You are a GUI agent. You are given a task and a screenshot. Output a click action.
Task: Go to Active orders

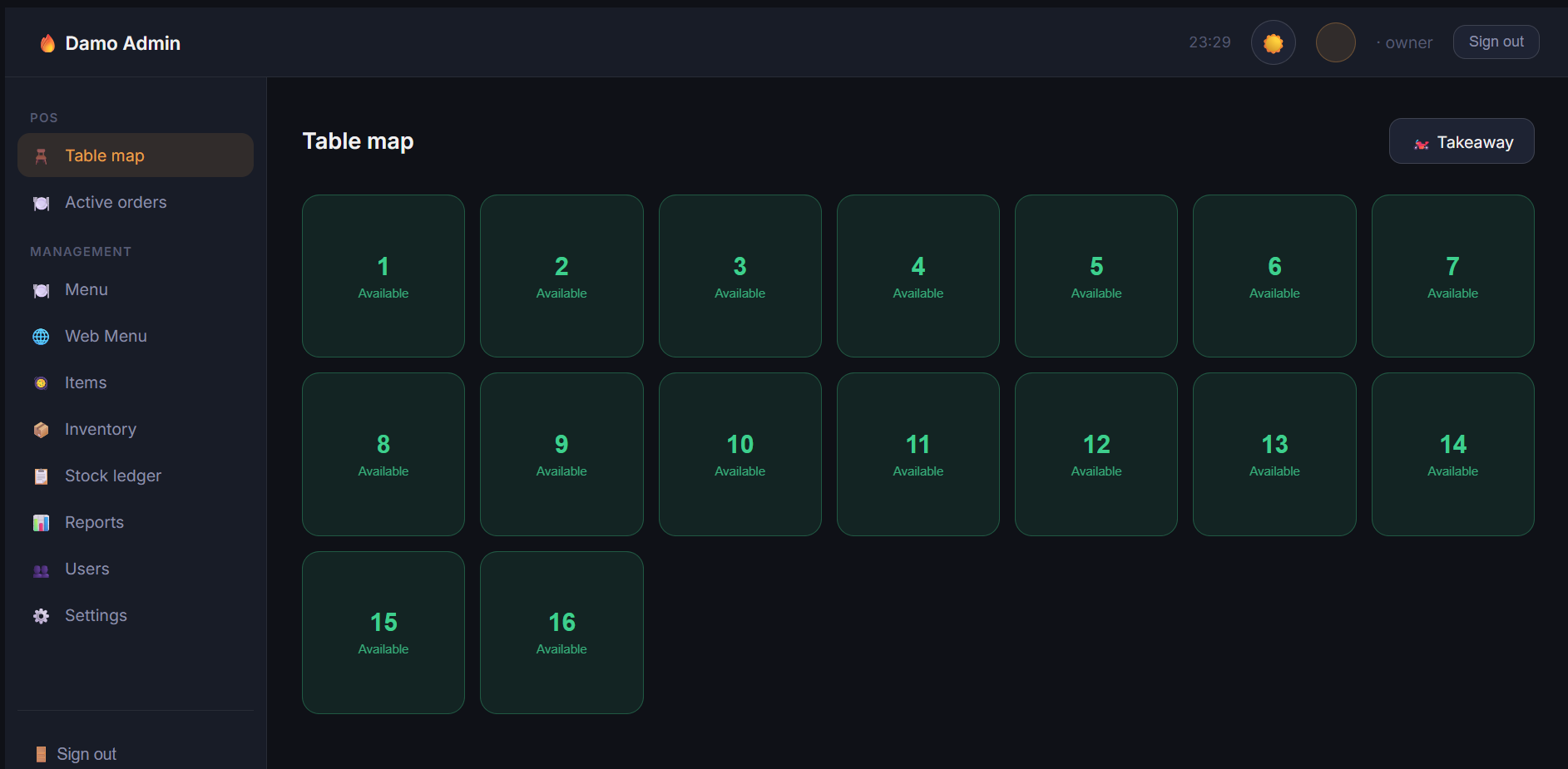pyautogui.click(x=136, y=202)
